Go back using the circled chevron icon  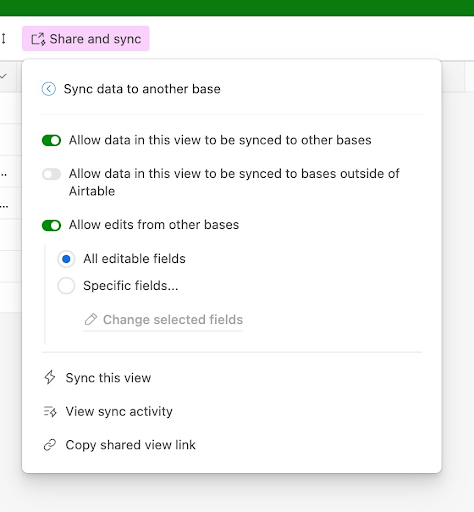pyautogui.click(x=49, y=89)
